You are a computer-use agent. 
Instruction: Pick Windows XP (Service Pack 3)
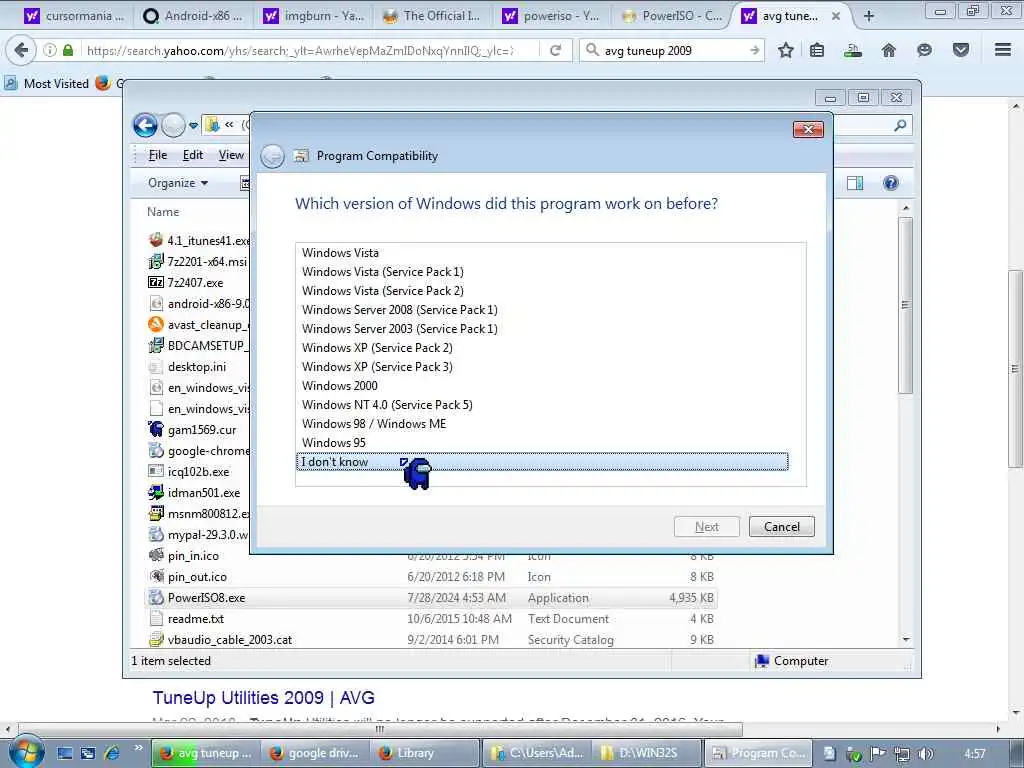pos(377,366)
